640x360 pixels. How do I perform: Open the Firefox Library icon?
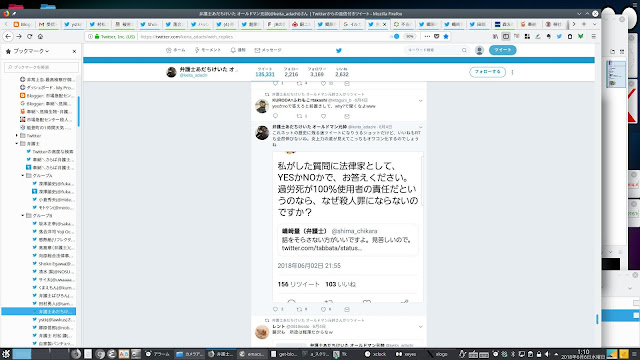495,36
